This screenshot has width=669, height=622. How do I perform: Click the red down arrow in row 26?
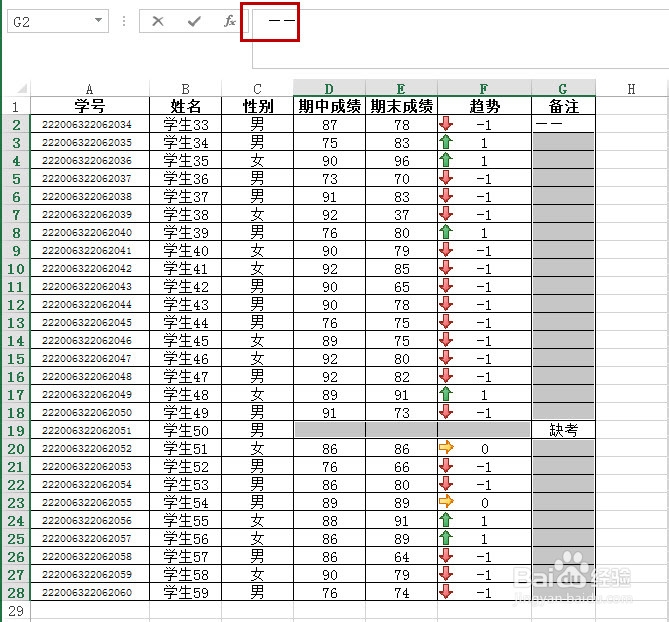[446, 555]
